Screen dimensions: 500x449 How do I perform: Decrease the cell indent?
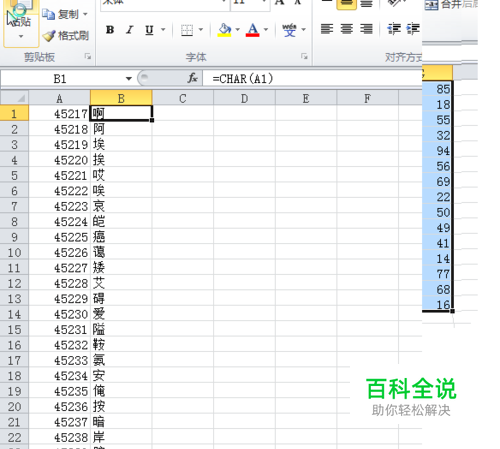coord(394,29)
